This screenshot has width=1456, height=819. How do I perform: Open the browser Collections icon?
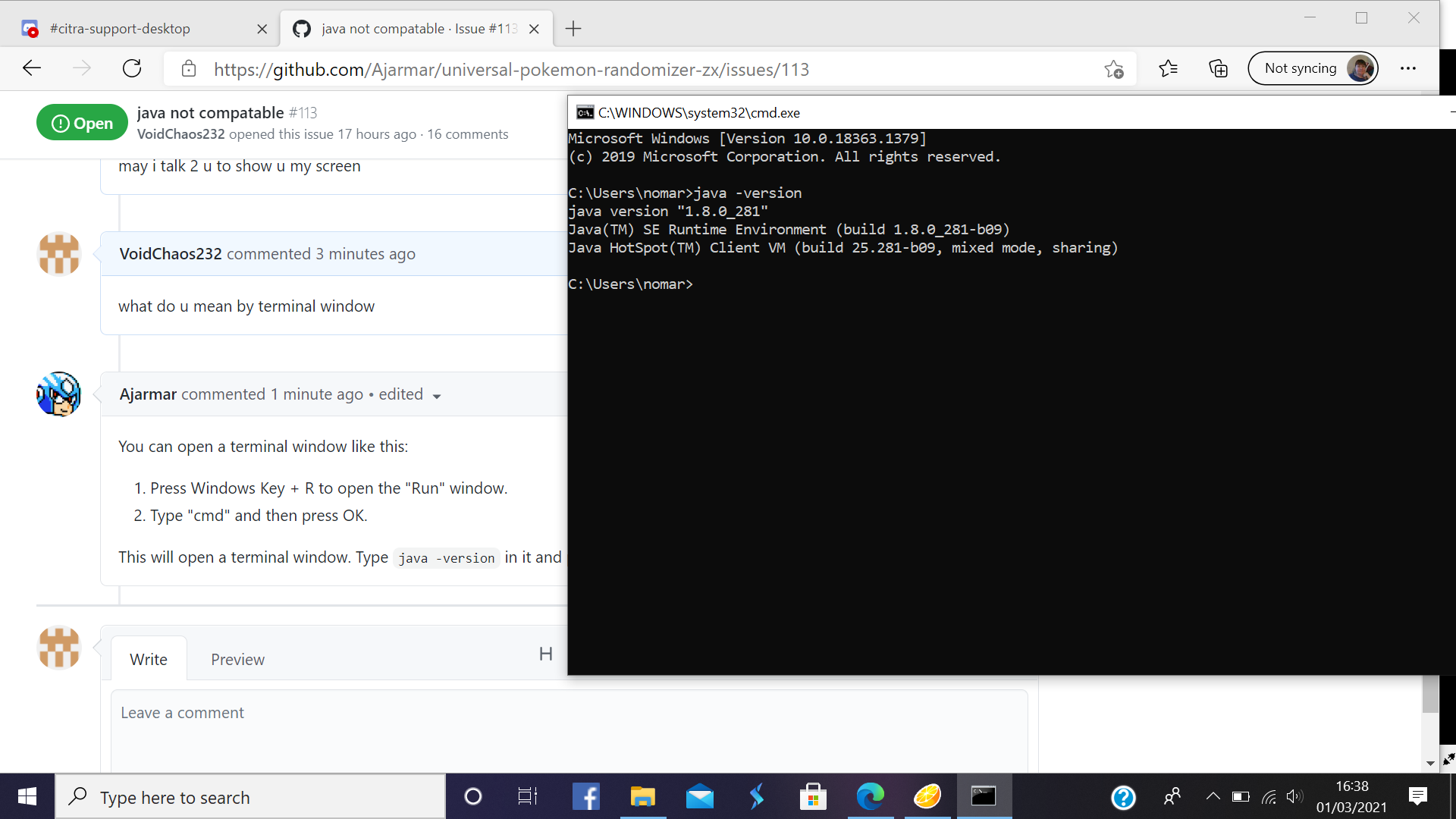[x=1218, y=68]
